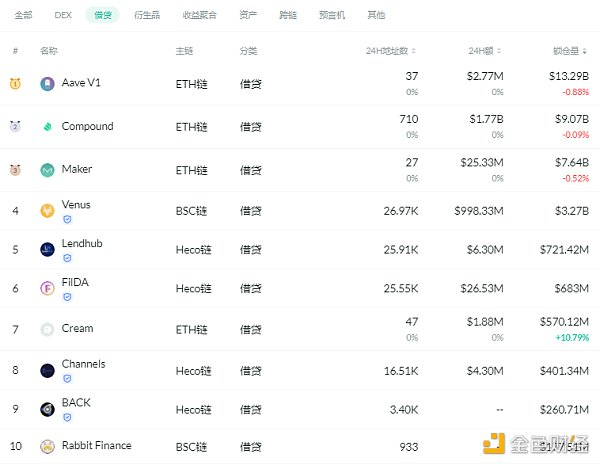
Task: Click the Lendhub logo icon
Action: pyautogui.click(x=47, y=250)
